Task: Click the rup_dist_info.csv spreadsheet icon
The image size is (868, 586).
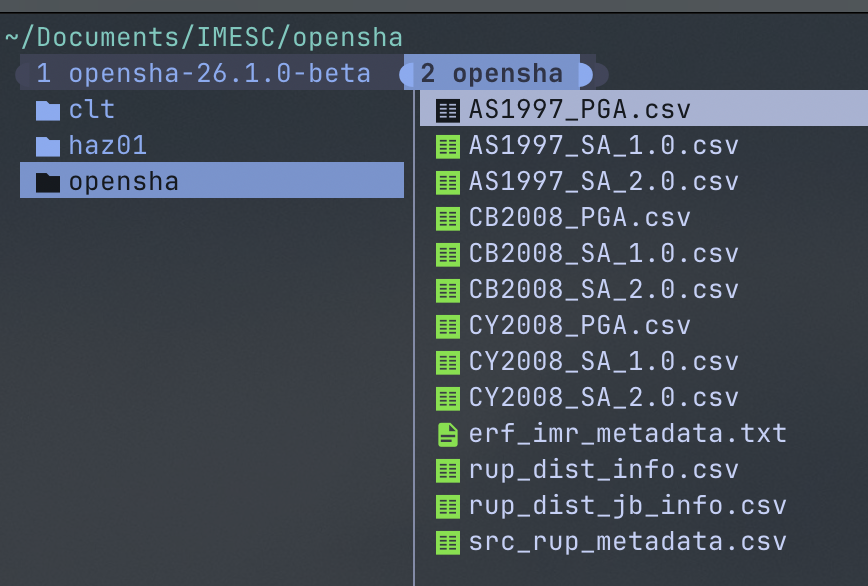Action: [449, 470]
